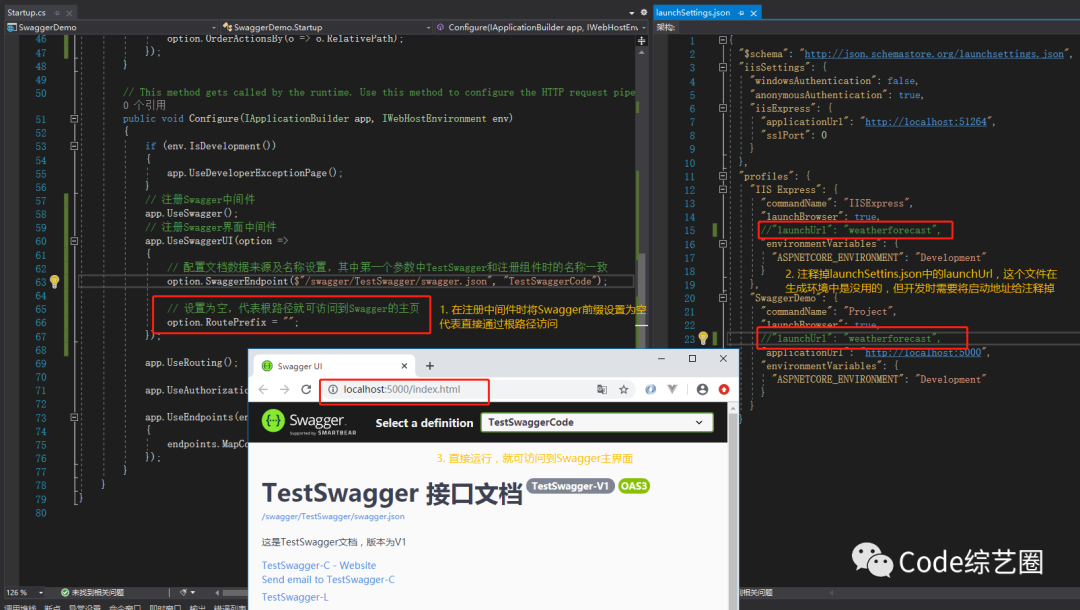Collapse the UseSwaggerUI lambda at line 60

click(74, 241)
